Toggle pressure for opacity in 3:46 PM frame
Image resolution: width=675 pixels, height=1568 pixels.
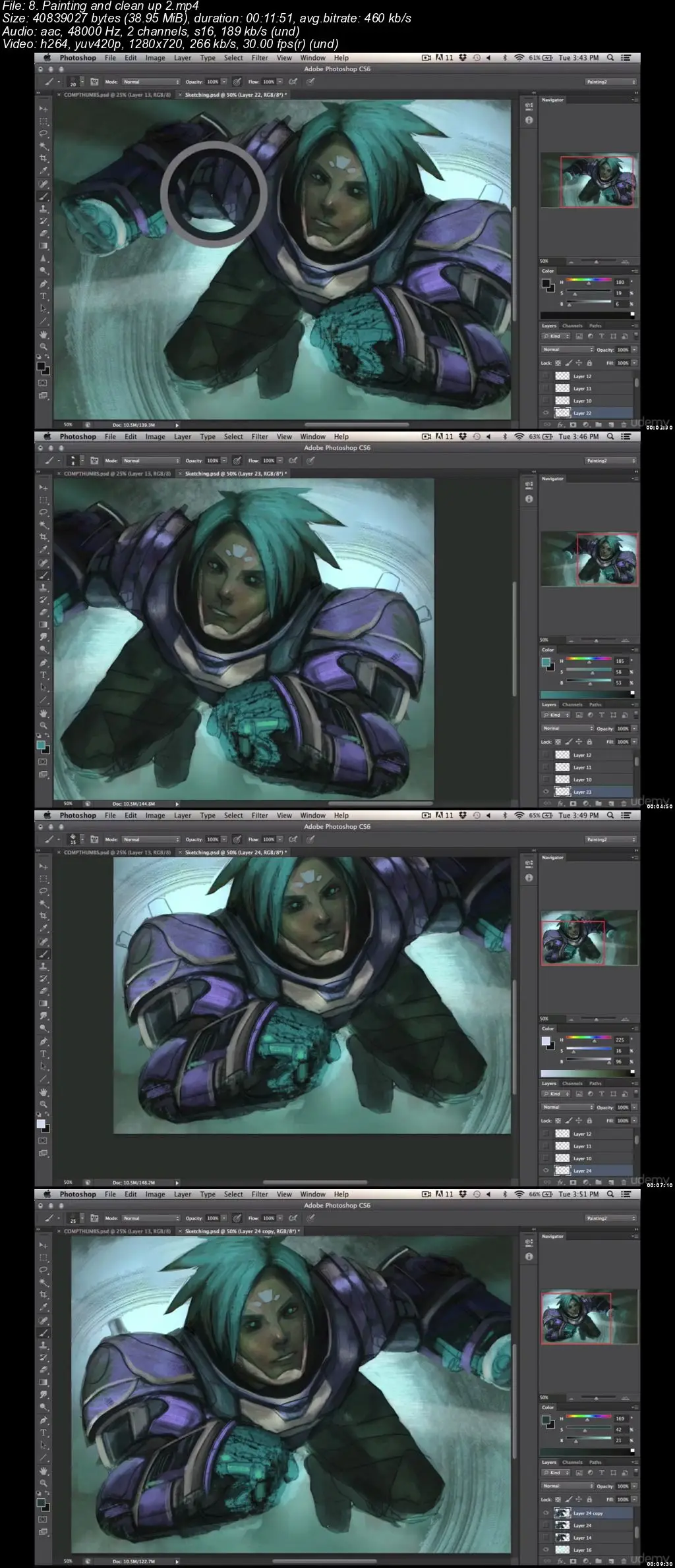pos(237,461)
